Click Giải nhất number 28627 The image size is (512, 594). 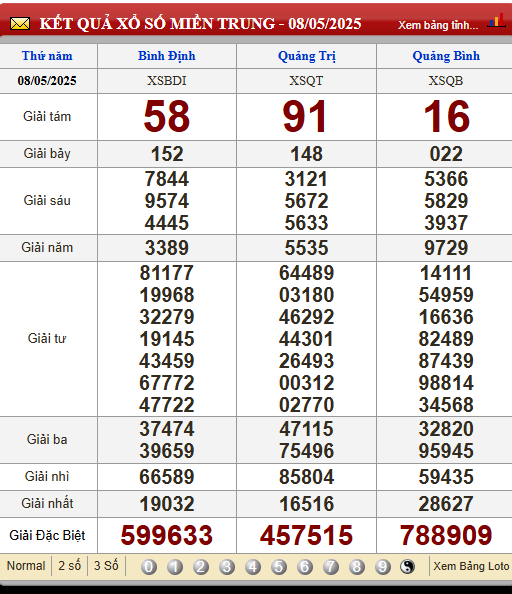(446, 504)
